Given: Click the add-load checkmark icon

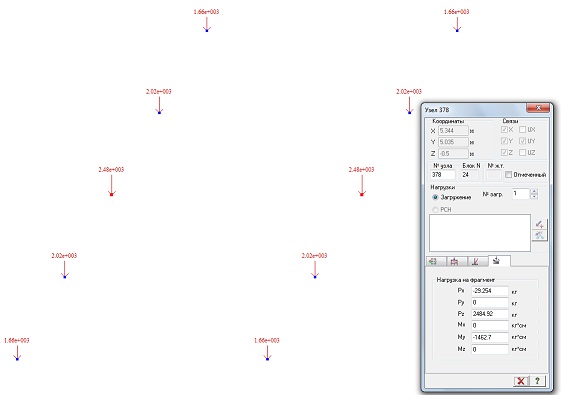Looking at the screenshot, I should click(x=540, y=224).
